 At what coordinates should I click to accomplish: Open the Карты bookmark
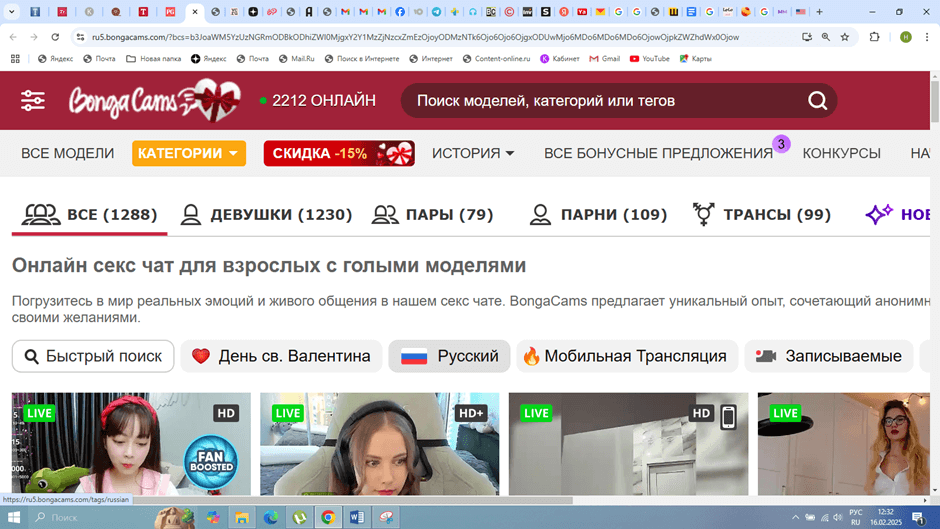coord(695,59)
